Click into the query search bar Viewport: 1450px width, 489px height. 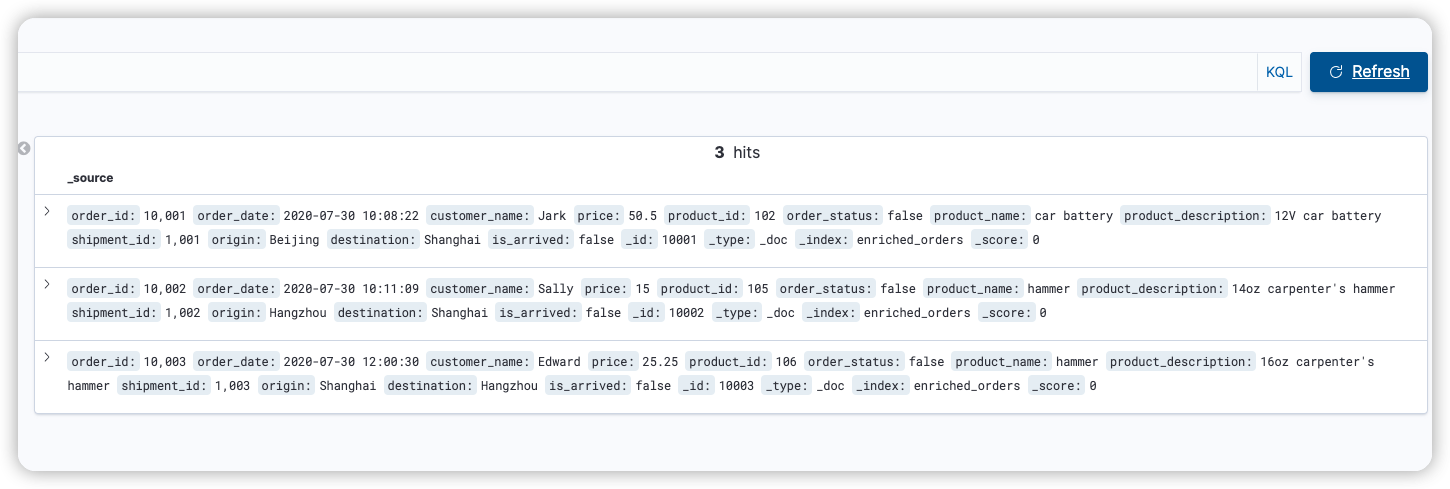(630, 72)
